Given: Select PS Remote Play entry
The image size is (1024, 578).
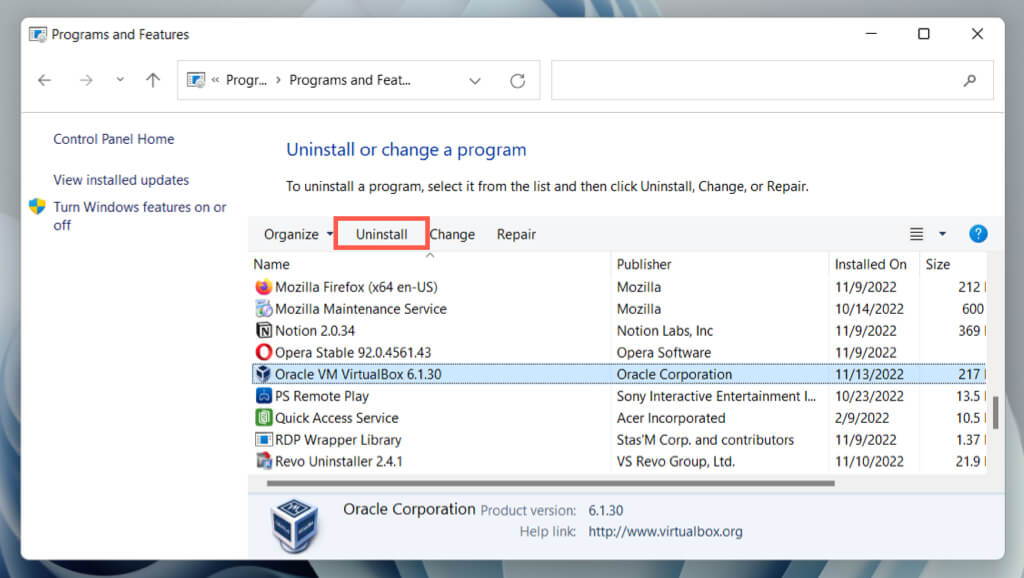Looking at the screenshot, I should point(322,396).
